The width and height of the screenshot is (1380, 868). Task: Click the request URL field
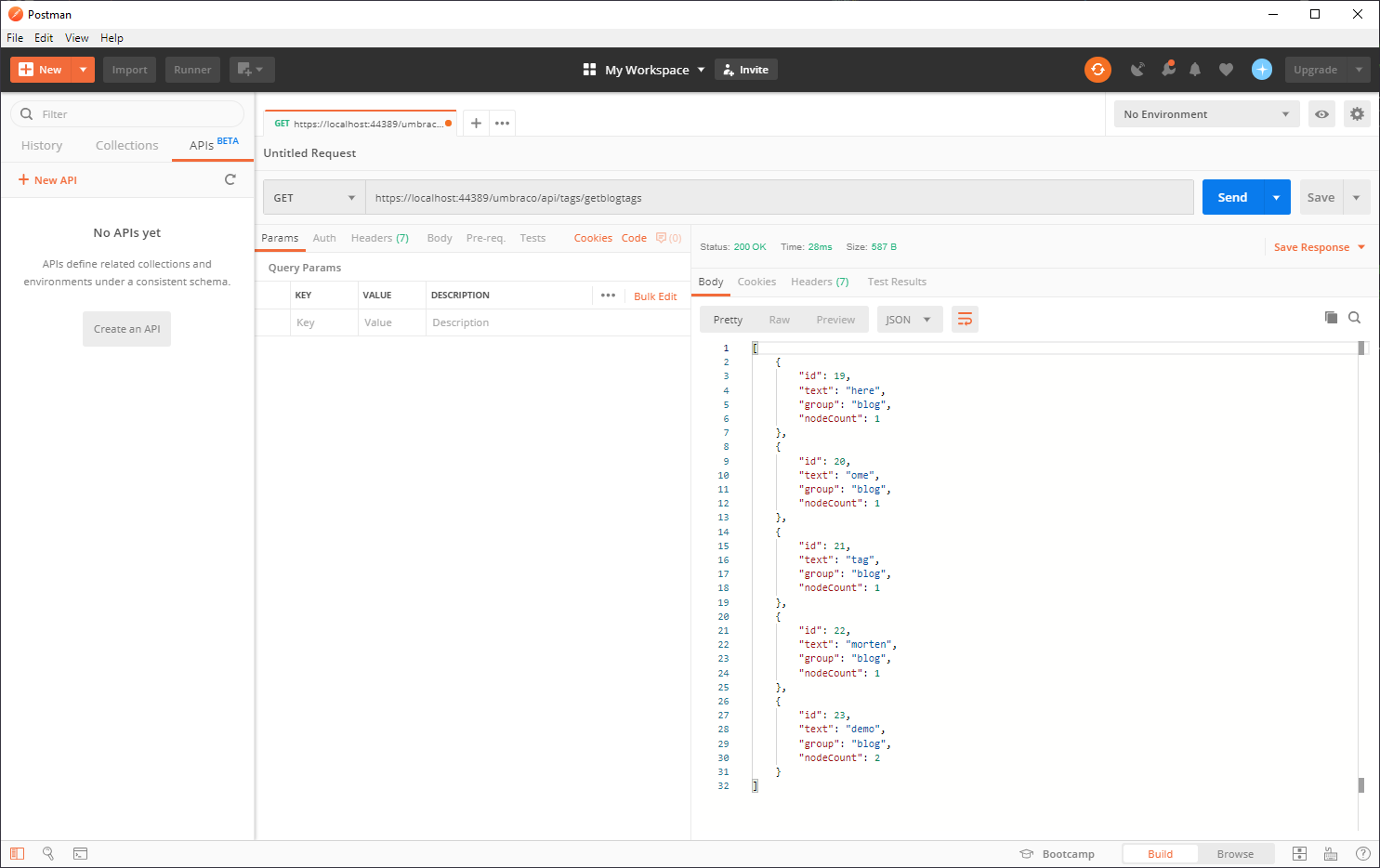pos(779,198)
